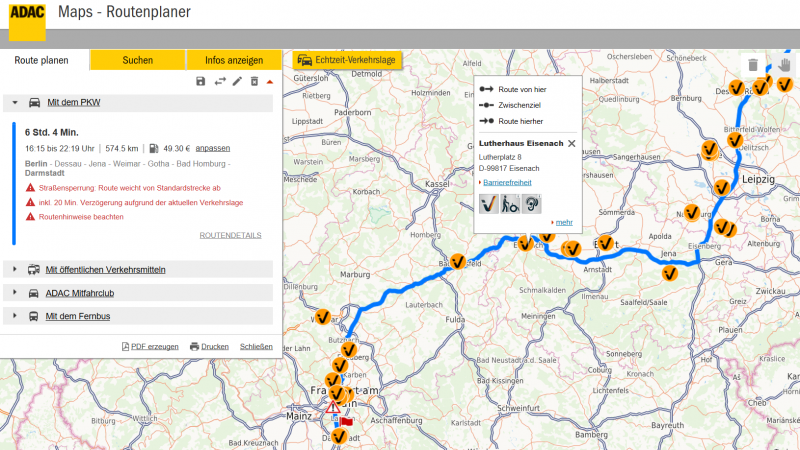Click the Schließen link

click(256, 346)
